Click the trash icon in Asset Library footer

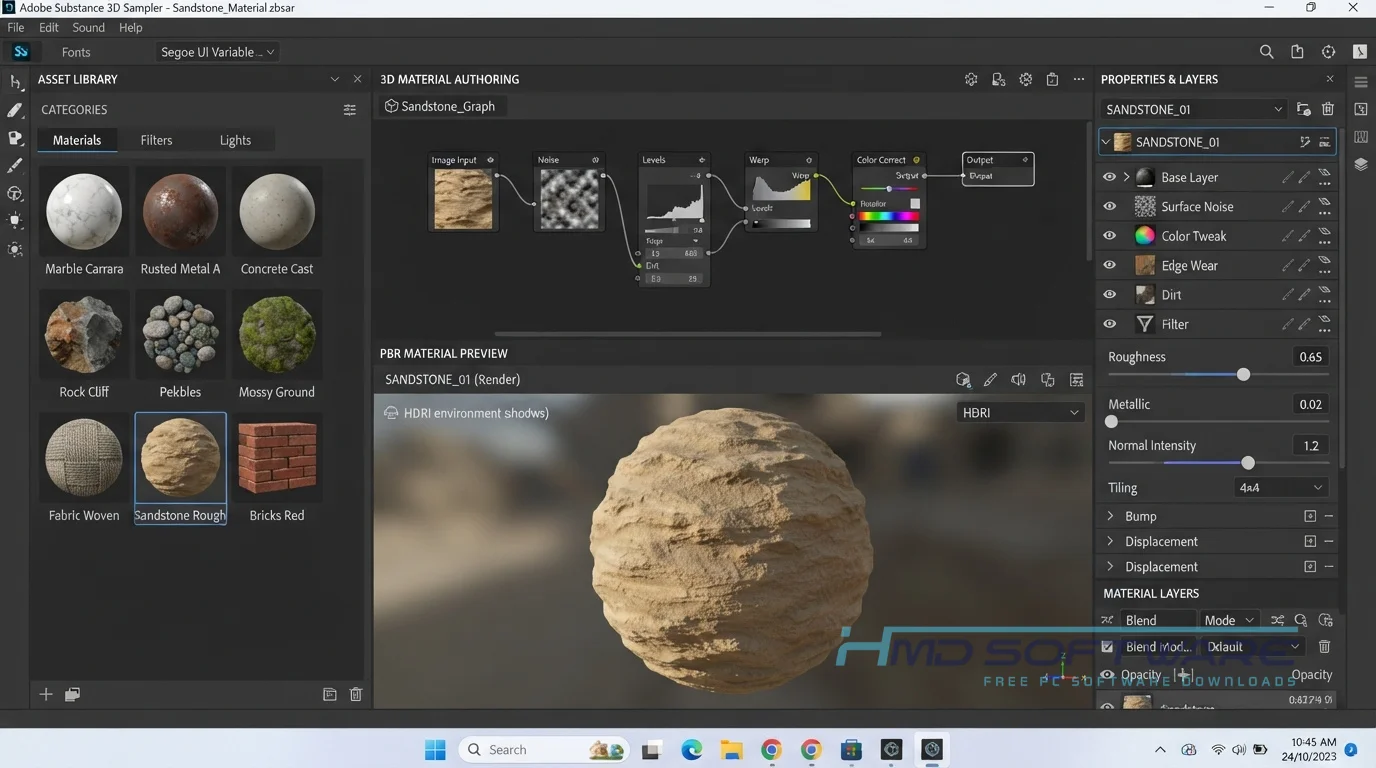click(356, 694)
